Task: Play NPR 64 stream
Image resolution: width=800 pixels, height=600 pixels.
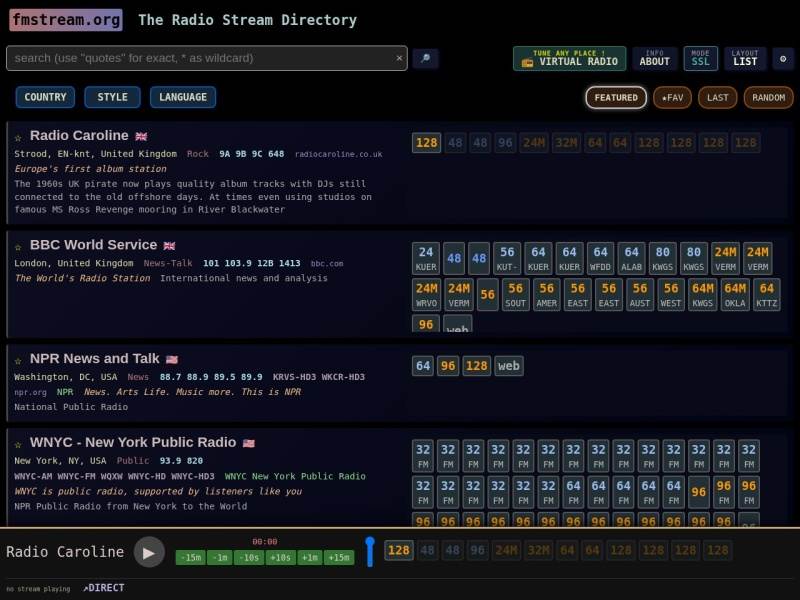Action: 423,366
